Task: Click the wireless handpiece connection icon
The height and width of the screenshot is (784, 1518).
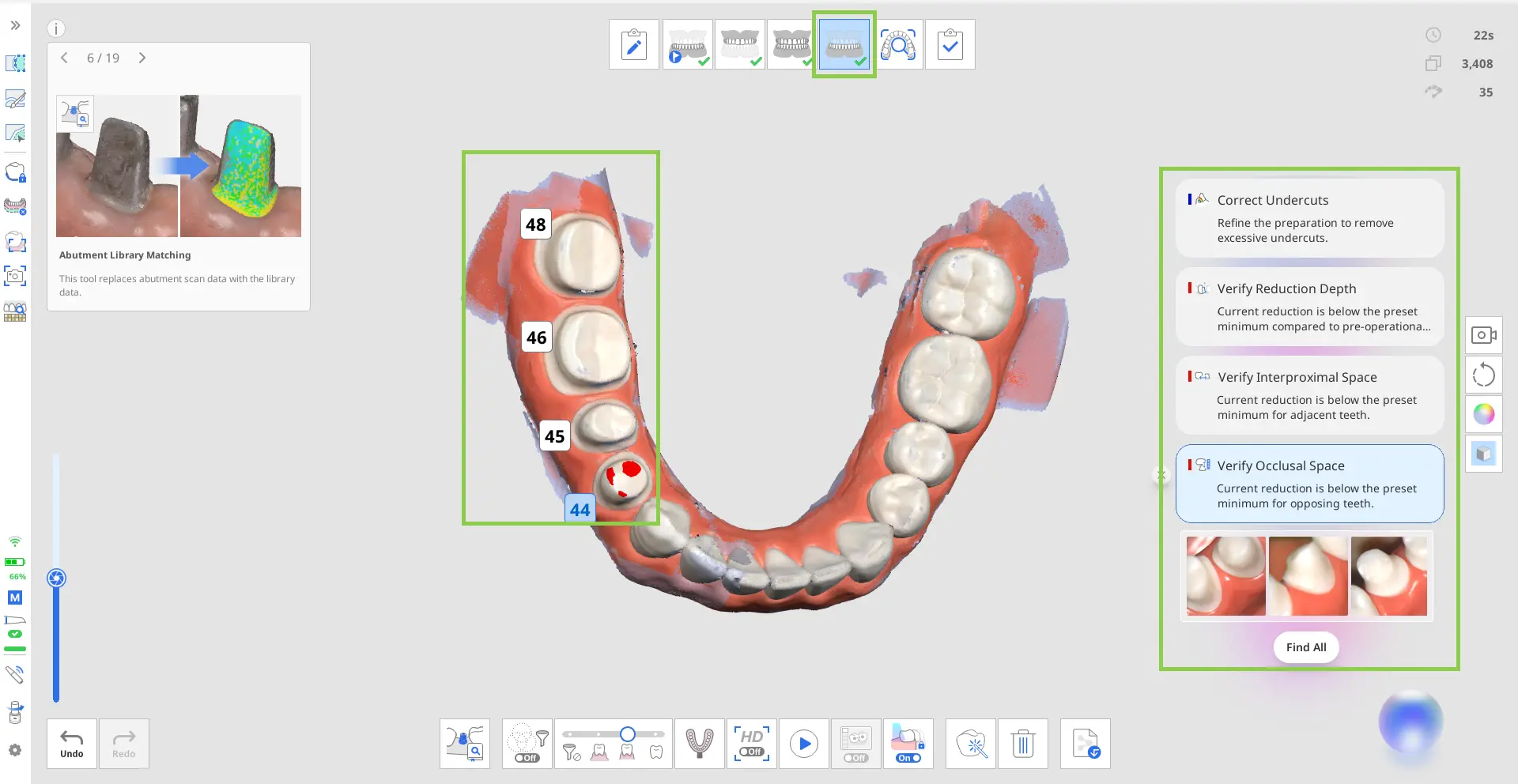Action: tap(15, 674)
